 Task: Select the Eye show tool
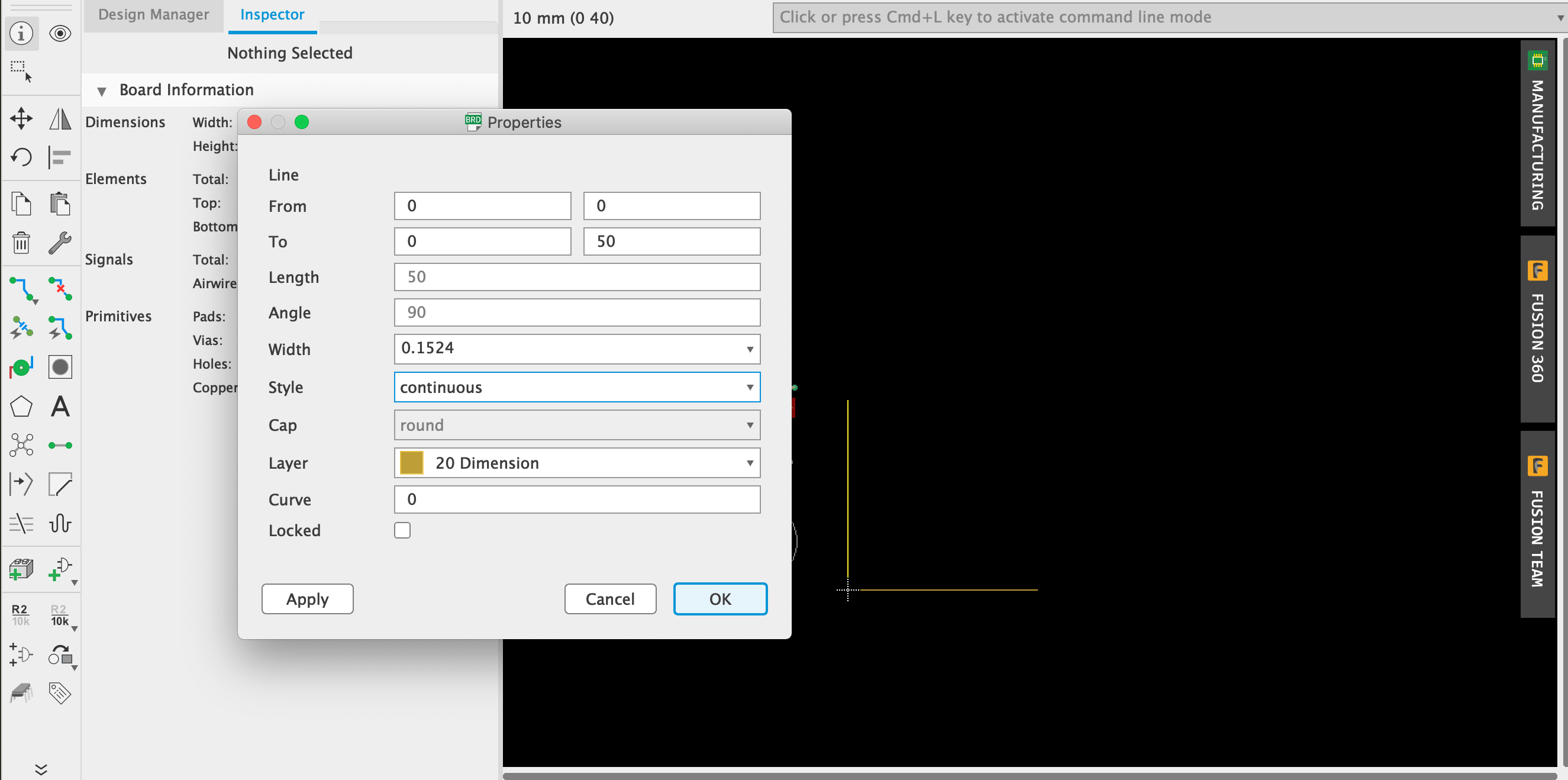click(60, 34)
